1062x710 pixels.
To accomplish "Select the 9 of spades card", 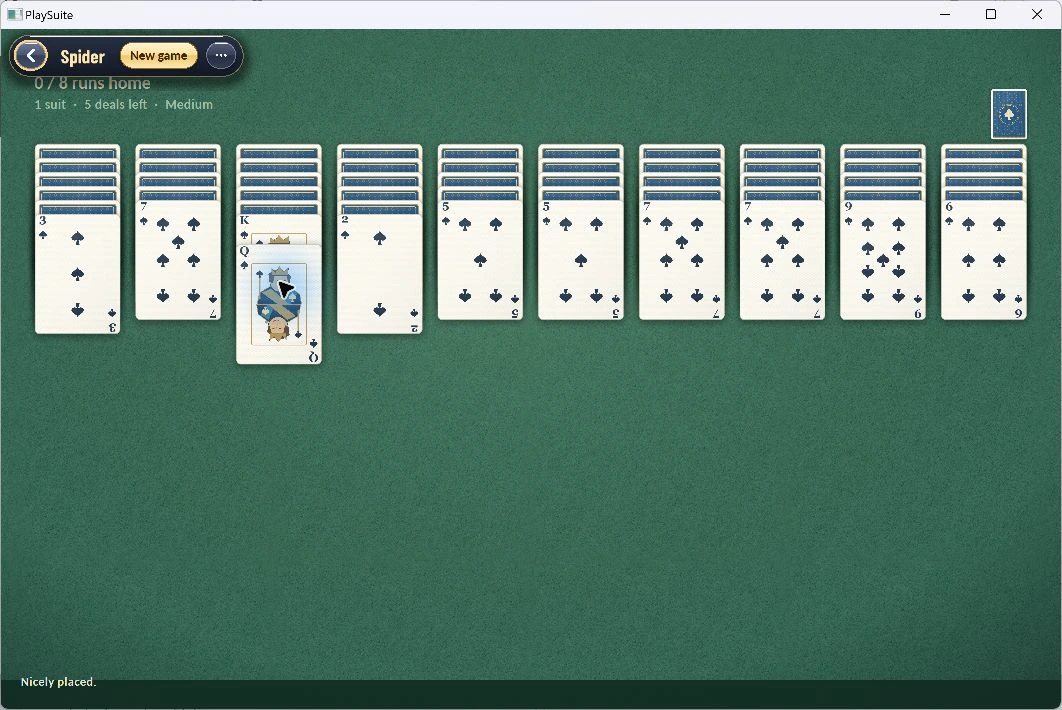I will pos(883,259).
